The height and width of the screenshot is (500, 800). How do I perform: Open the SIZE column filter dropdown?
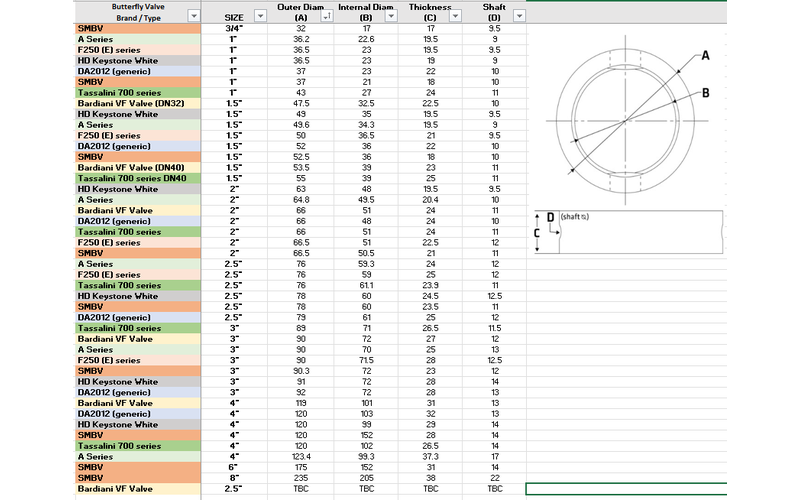click(260, 16)
